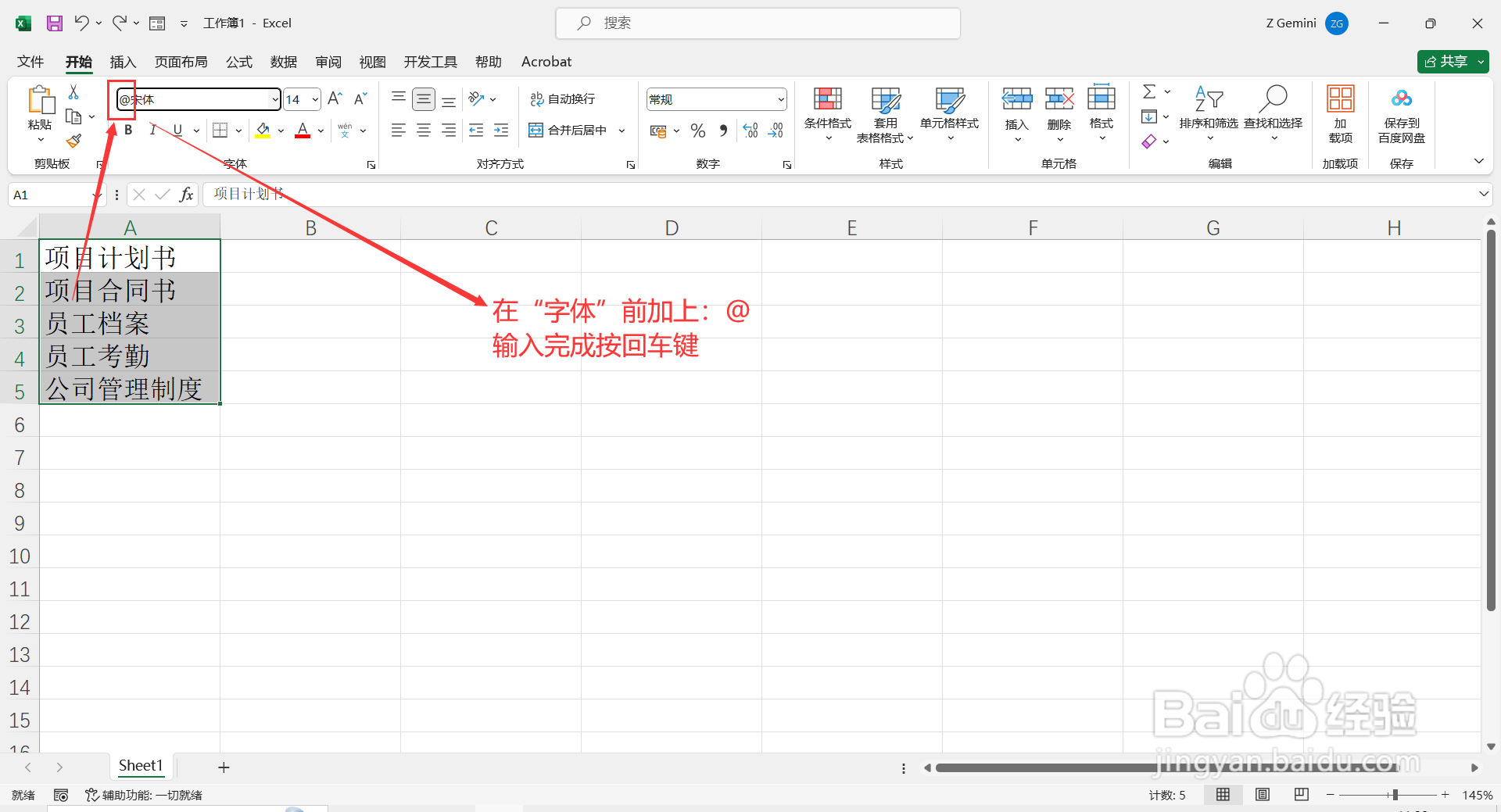Open 单元格样式 (Cell Styles)
1501x812 pixels.
point(948,113)
